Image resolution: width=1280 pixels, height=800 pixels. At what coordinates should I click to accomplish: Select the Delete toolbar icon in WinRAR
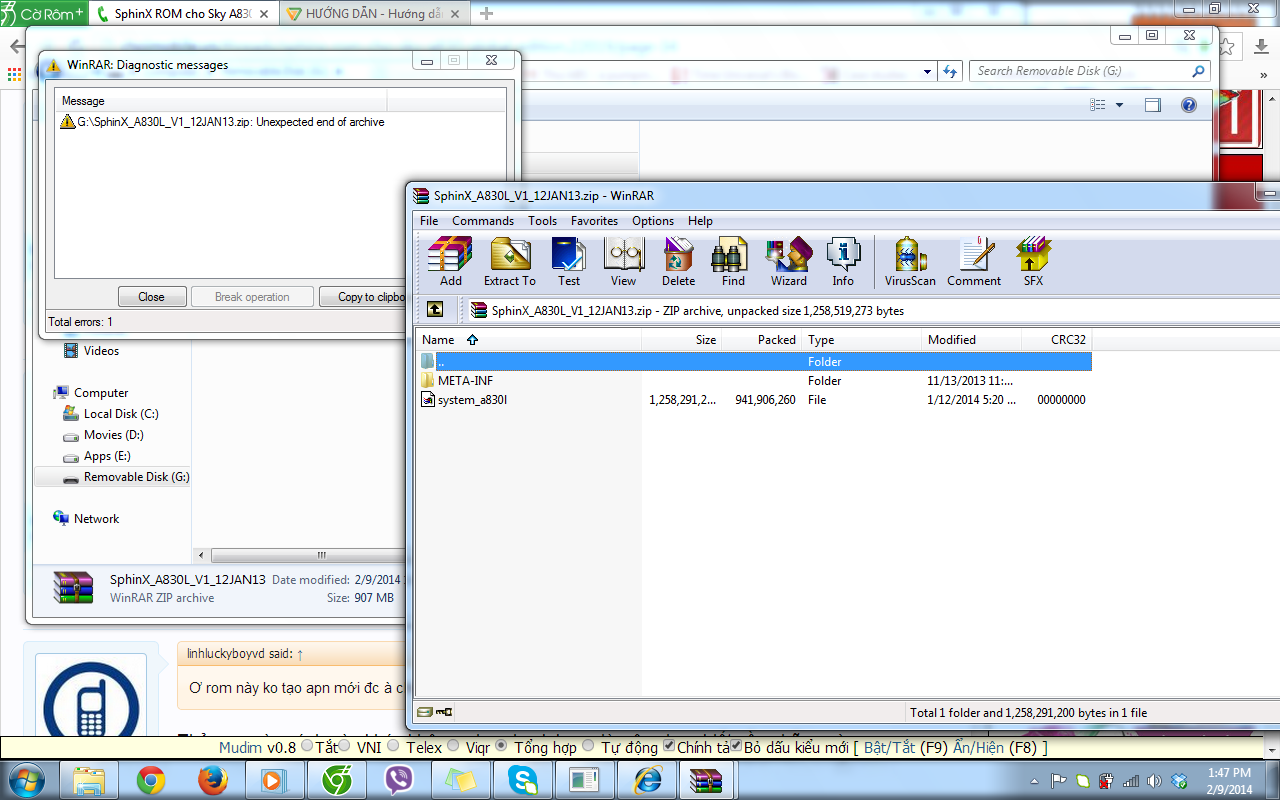(678, 262)
